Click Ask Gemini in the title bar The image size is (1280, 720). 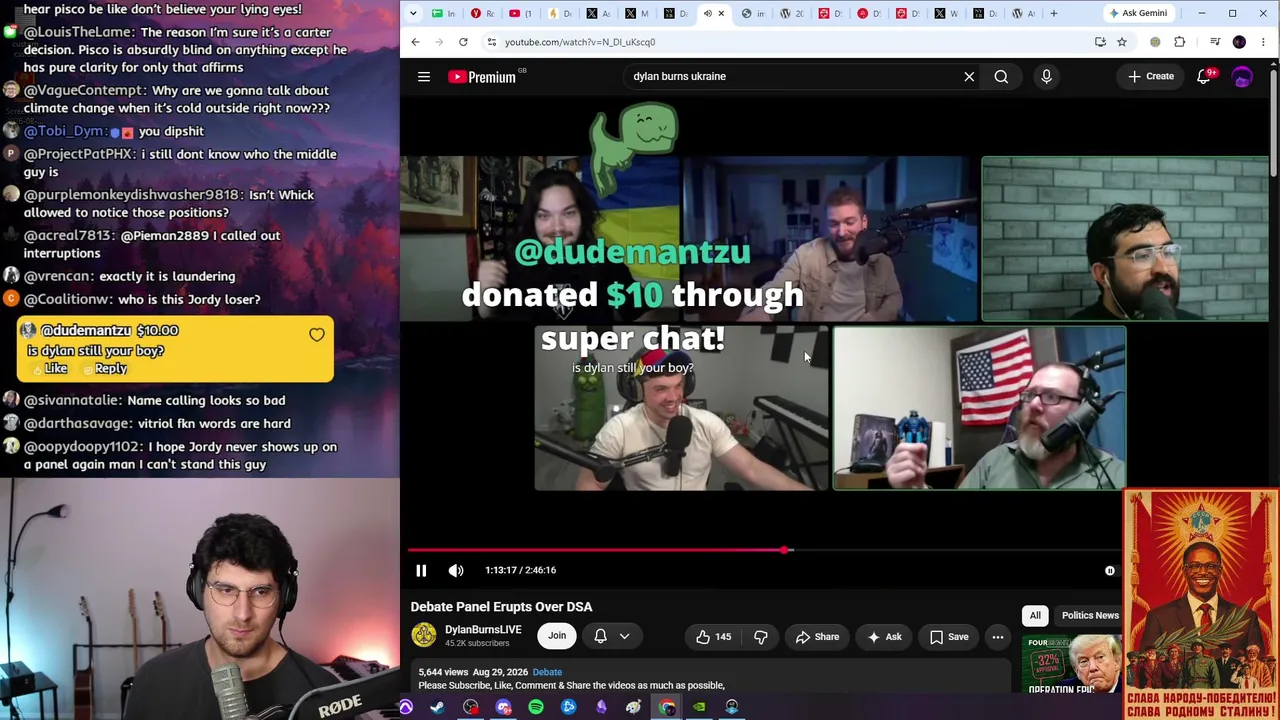click(x=1138, y=13)
